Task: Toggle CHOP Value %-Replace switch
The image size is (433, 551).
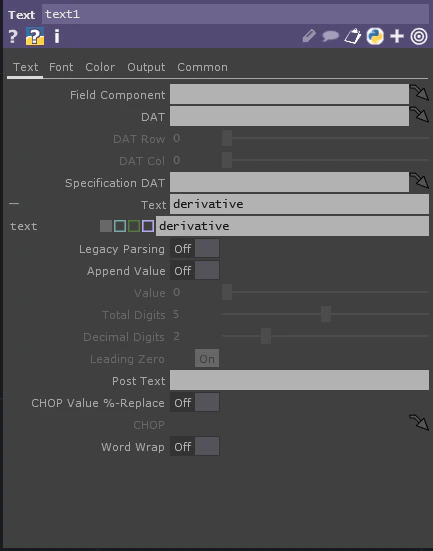Action: tap(195, 403)
